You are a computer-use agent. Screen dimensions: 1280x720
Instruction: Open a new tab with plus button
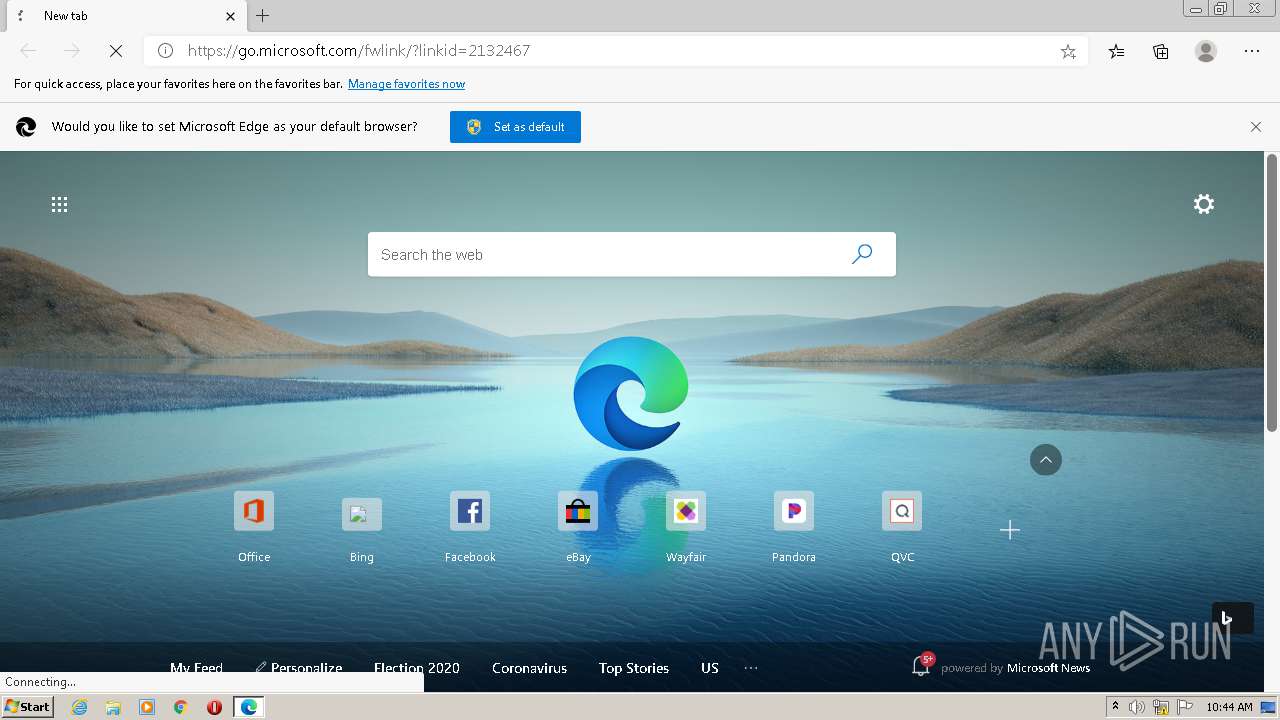point(263,16)
